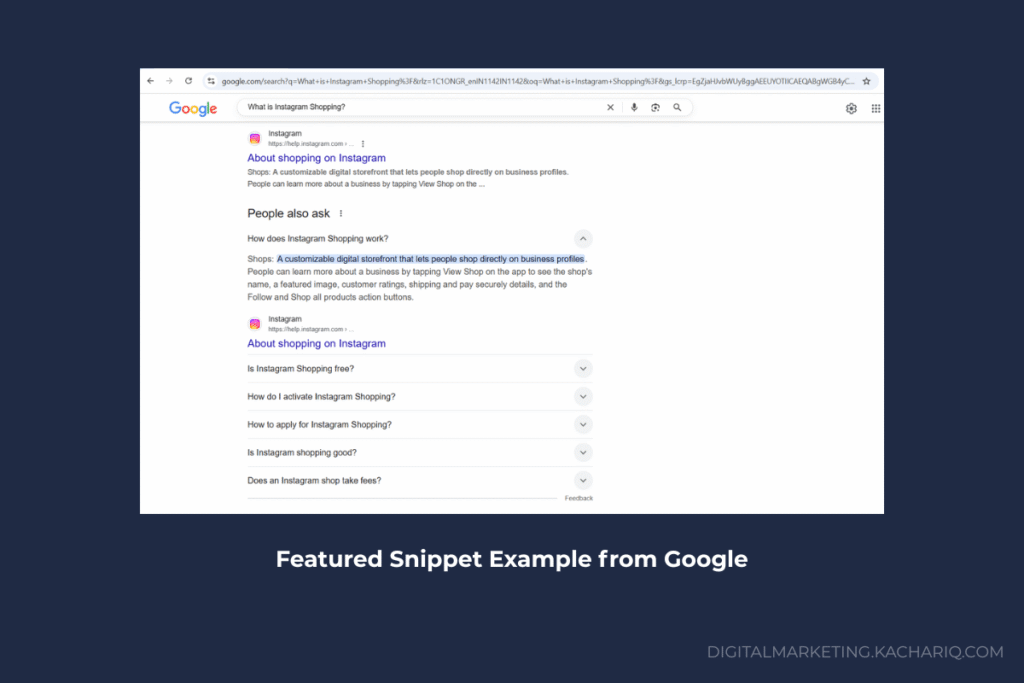
Task: Open the Google apps grid
Action: 875,108
